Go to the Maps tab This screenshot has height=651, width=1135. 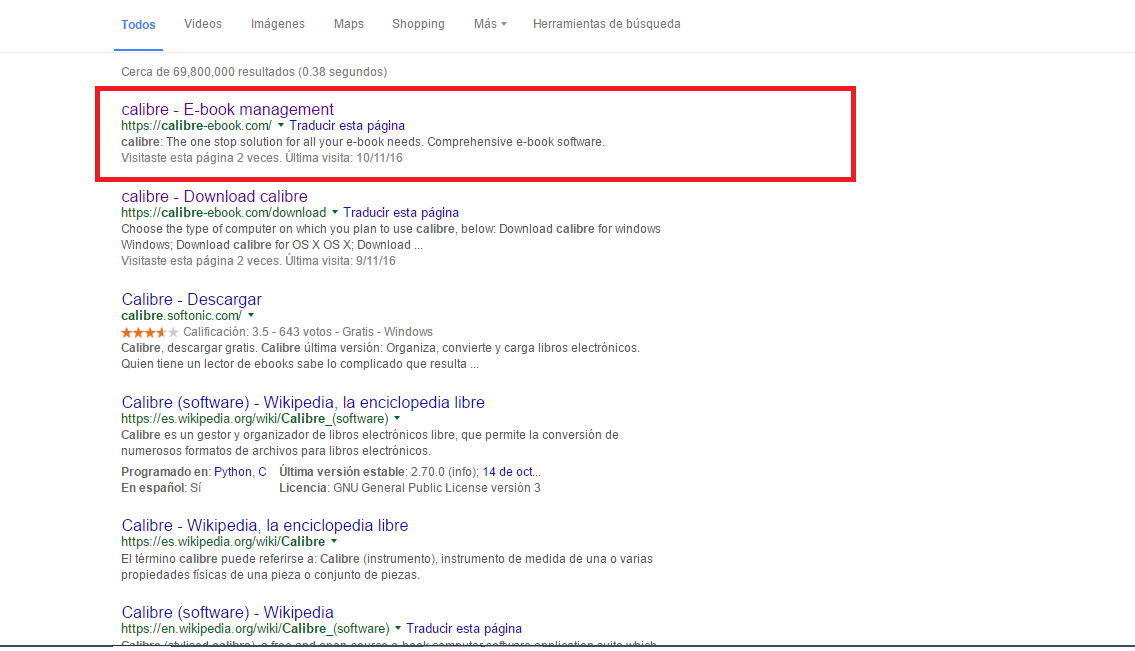click(349, 24)
